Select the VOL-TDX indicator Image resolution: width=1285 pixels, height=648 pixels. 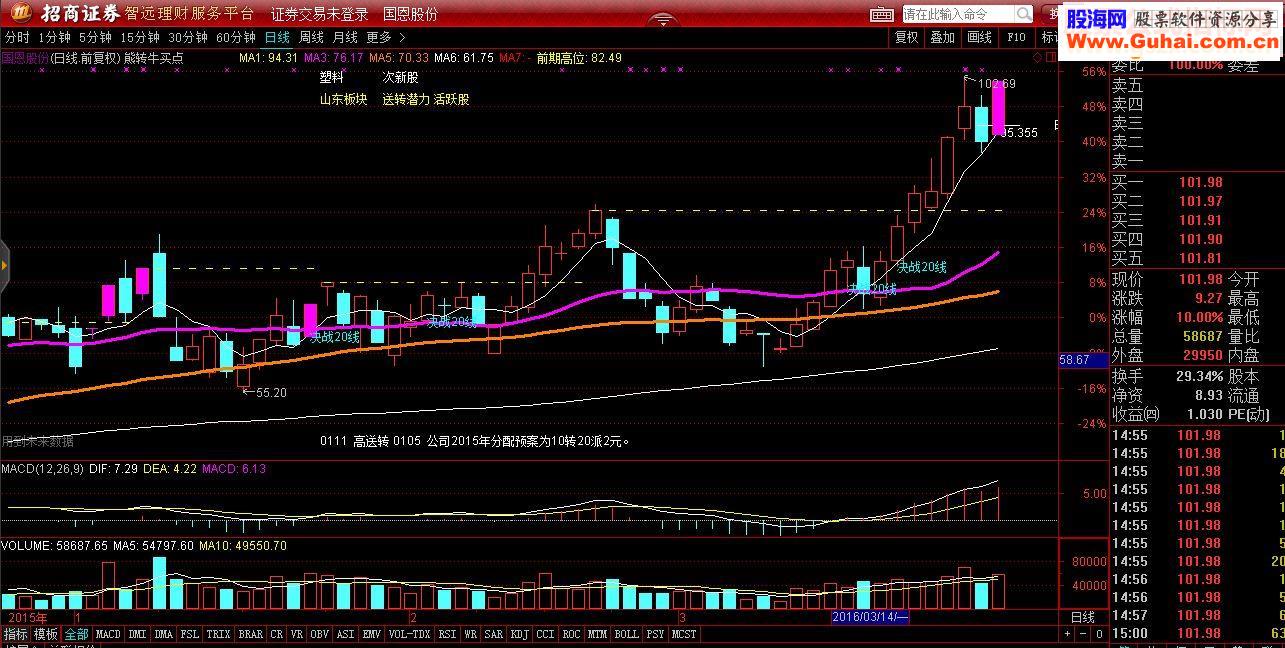pyautogui.click(x=410, y=634)
